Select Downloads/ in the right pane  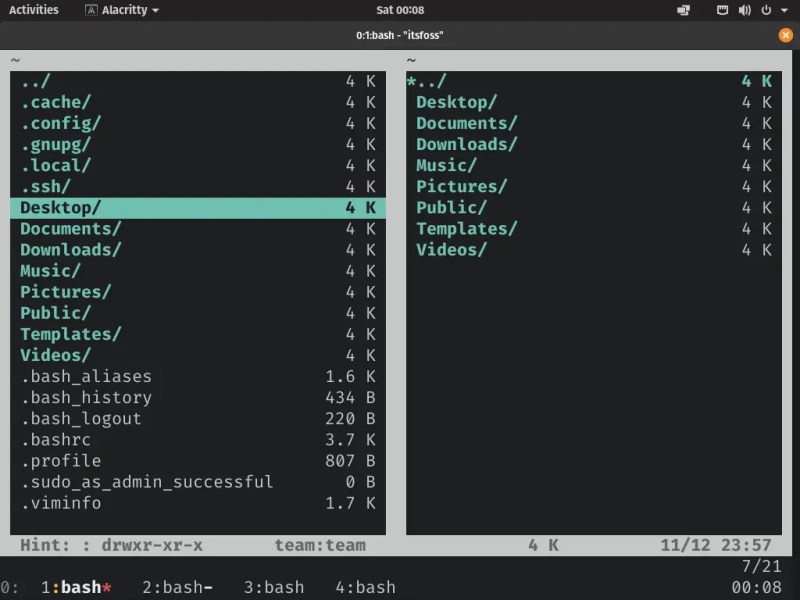point(466,144)
